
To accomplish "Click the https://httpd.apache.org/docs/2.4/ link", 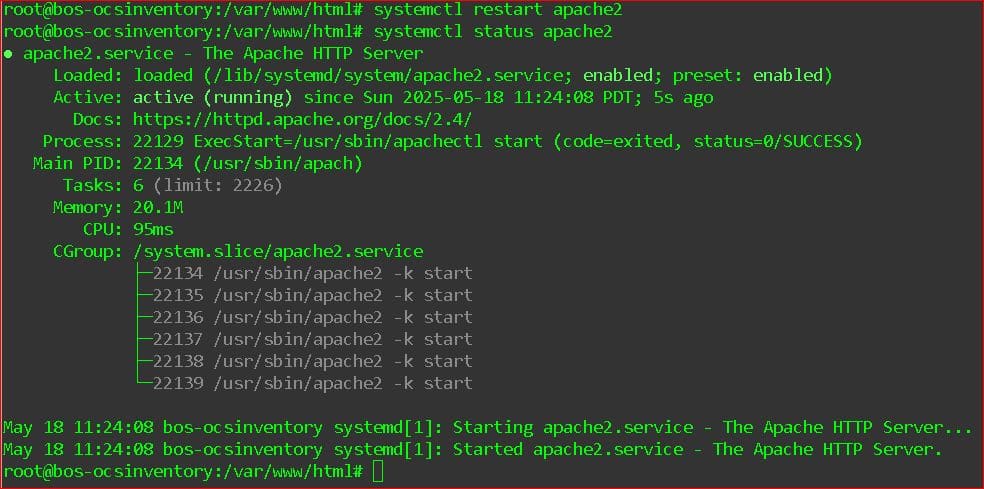I will point(302,119).
